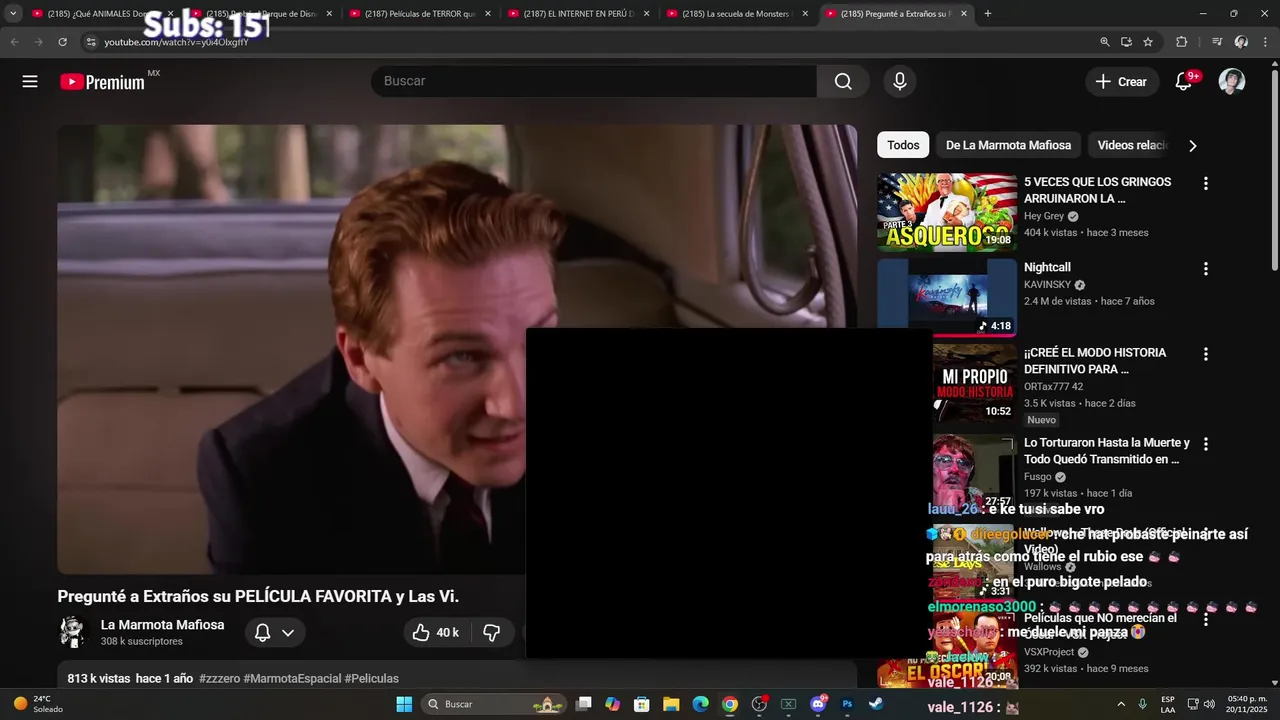
Task: Open the Nightcall video thumbnail
Action: [x=947, y=297]
